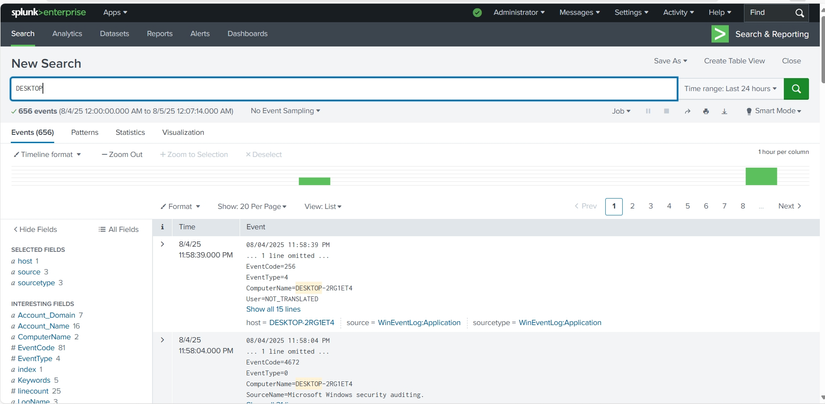This screenshot has width=825, height=404.
Task: Go to the Datasets nav tab
Action: pos(114,34)
